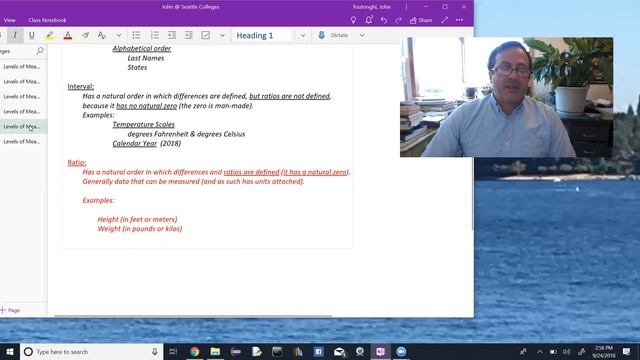Image resolution: width=640 pixels, height=360 pixels.
Task: Open the styles dropdown arrow
Action: [x=303, y=36]
